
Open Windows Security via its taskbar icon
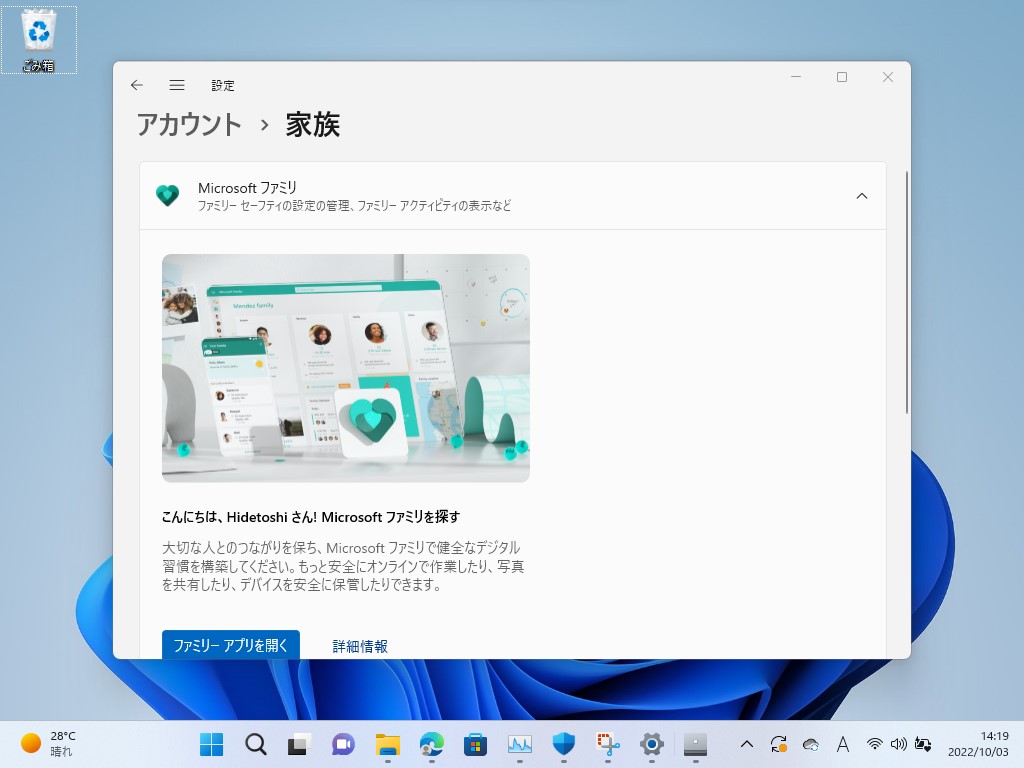[x=563, y=744]
